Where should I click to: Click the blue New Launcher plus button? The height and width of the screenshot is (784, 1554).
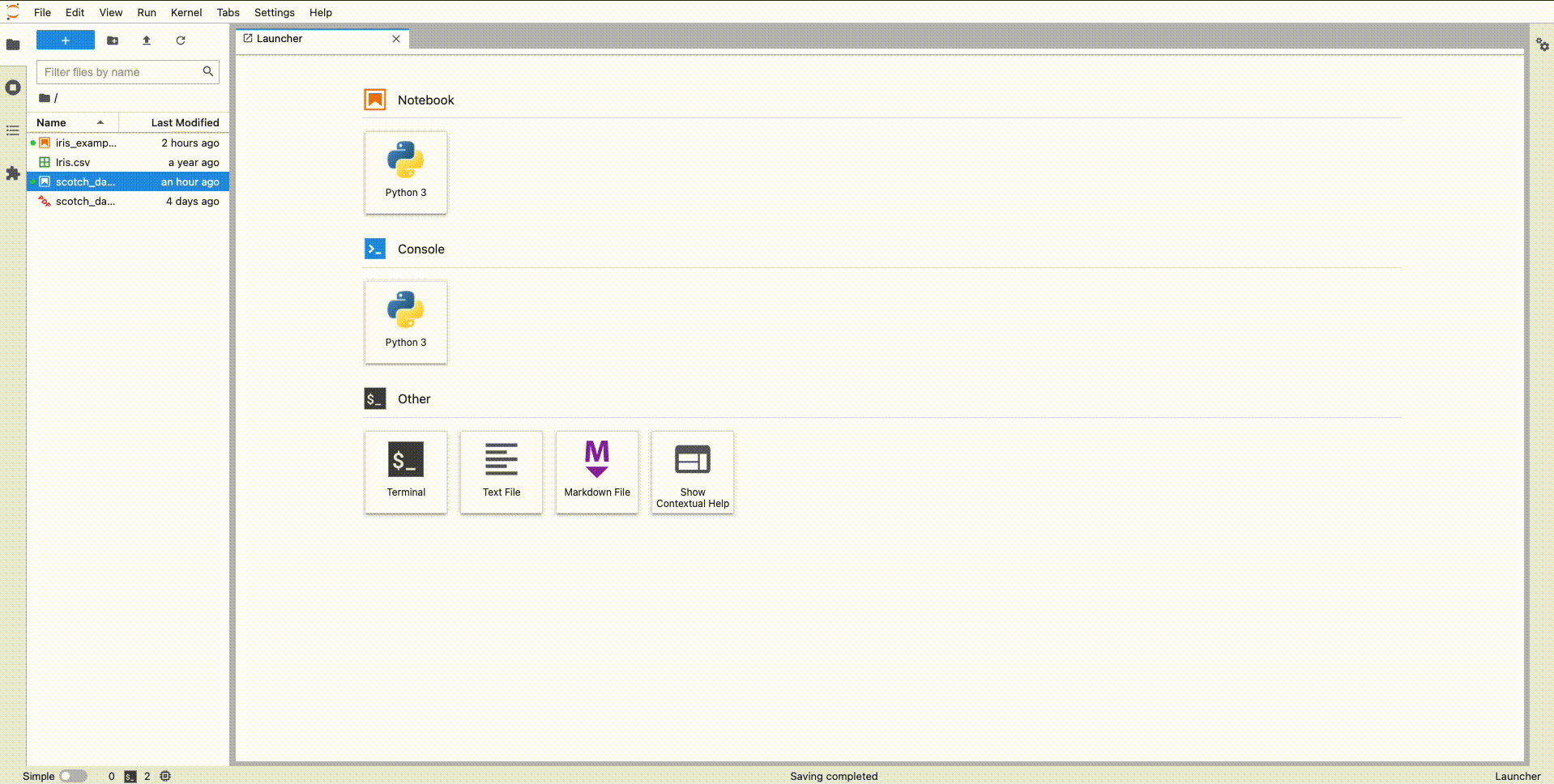(x=66, y=40)
